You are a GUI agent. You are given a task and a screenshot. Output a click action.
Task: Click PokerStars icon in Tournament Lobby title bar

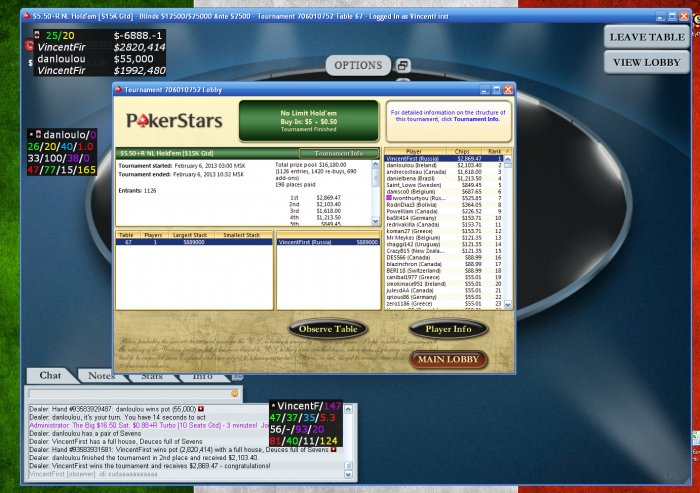point(118,90)
